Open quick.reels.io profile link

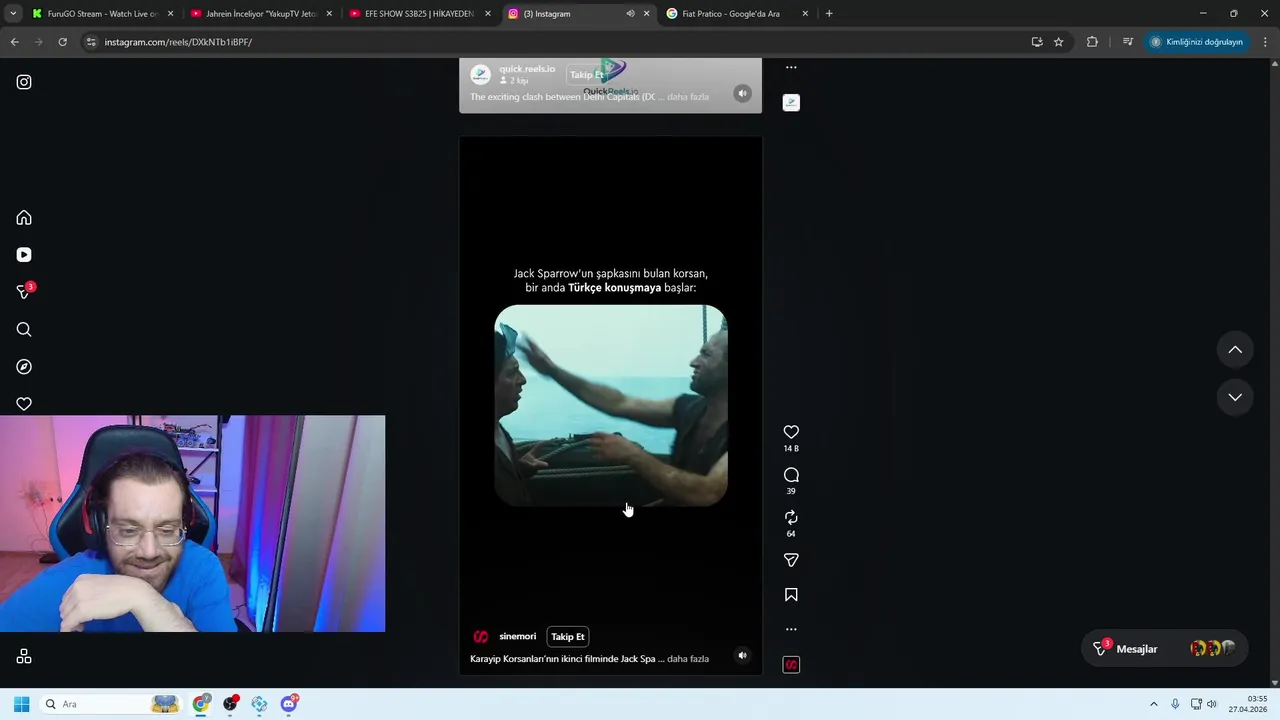pyautogui.click(x=527, y=69)
